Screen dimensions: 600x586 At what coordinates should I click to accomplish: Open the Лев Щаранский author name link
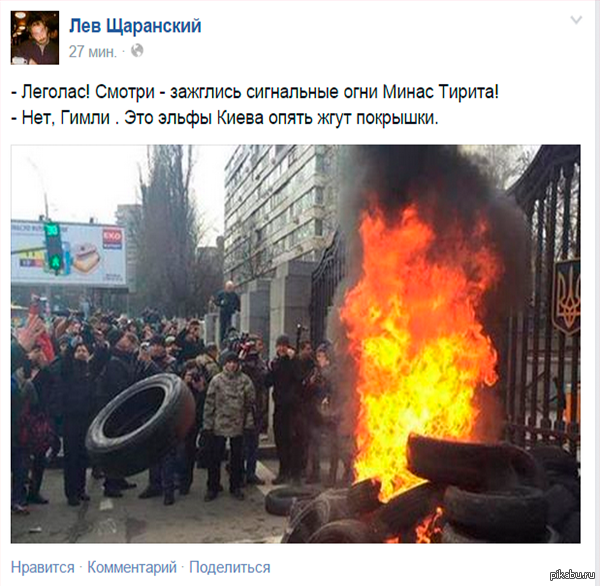coord(135,26)
